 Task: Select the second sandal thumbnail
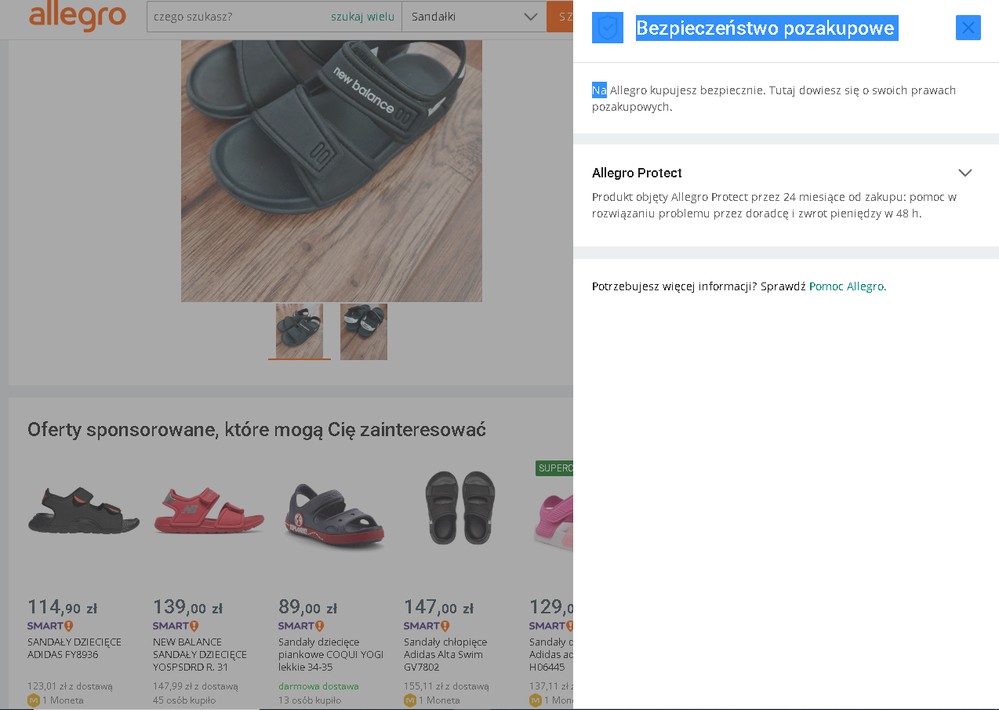click(x=364, y=331)
